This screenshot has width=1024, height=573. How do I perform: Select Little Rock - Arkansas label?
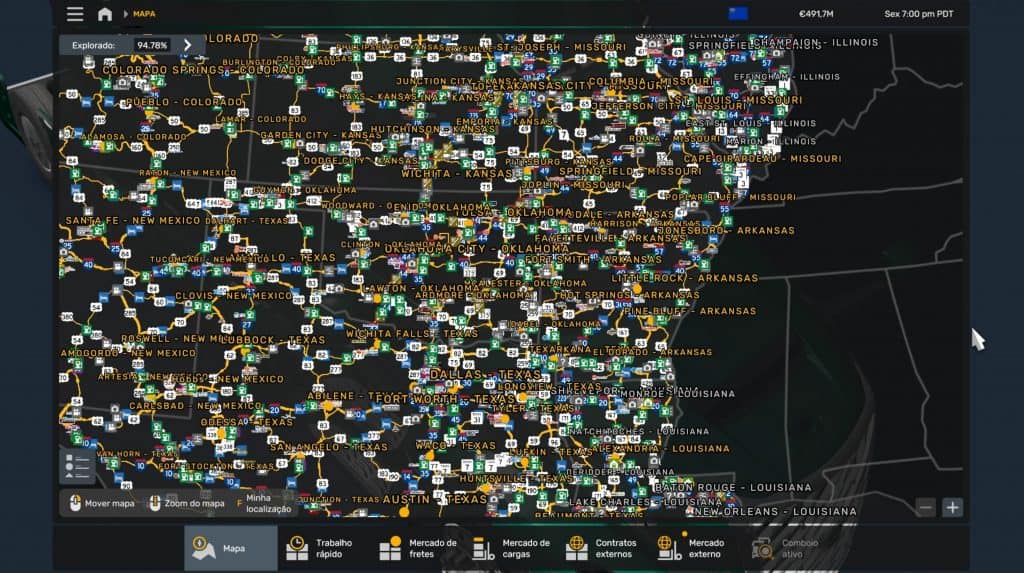[x=685, y=278]
